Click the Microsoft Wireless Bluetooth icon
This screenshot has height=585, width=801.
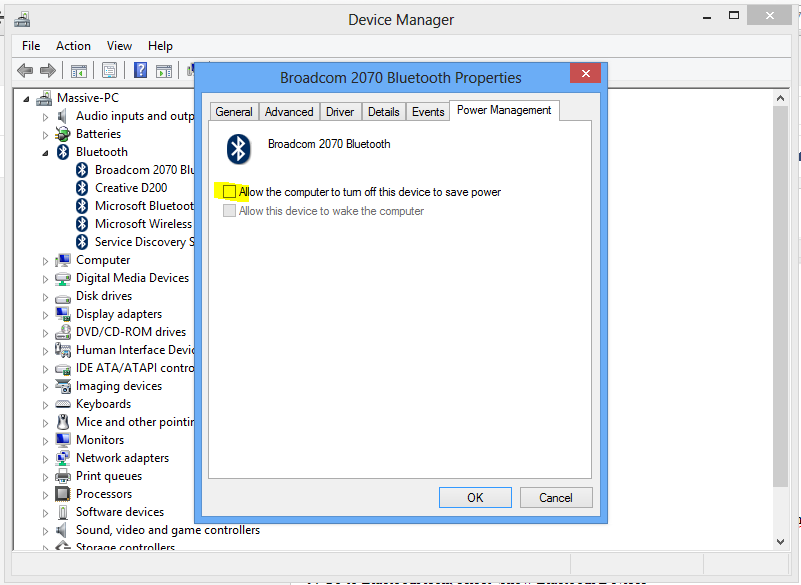pyautogui.click(x=82, y=224)
